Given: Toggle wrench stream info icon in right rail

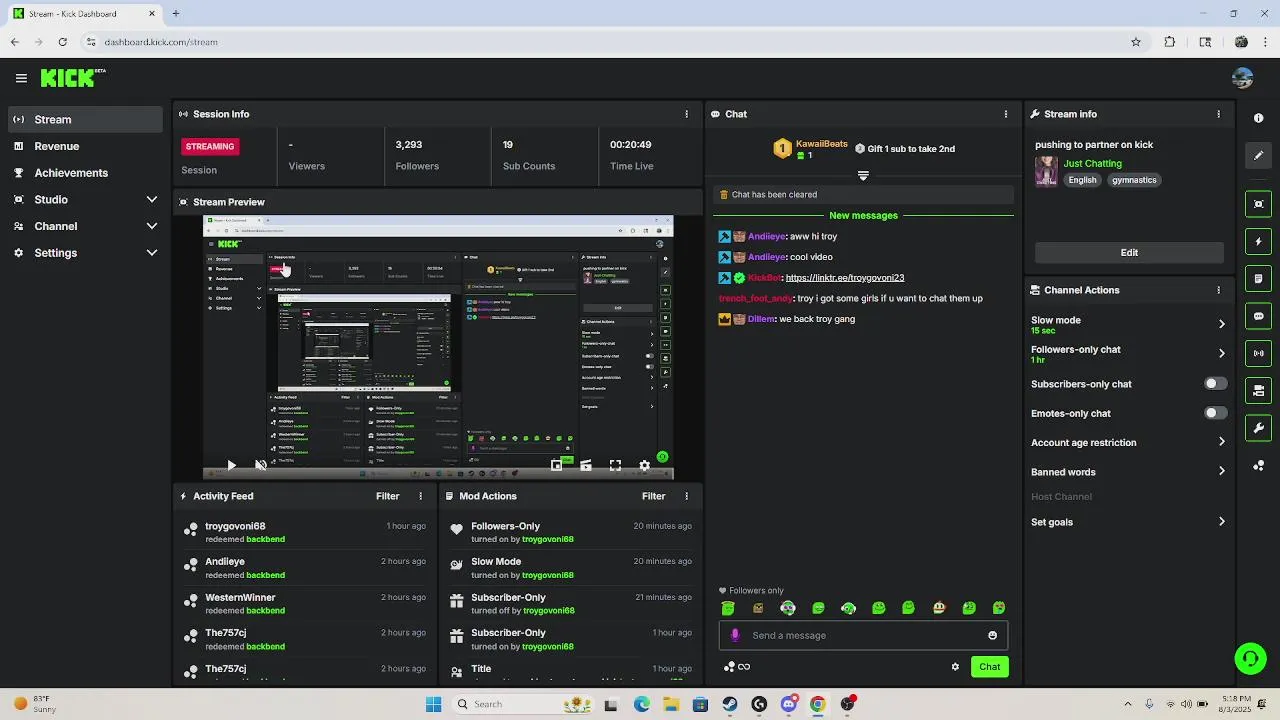Looking at the screenshot, I should (1258, 428).
